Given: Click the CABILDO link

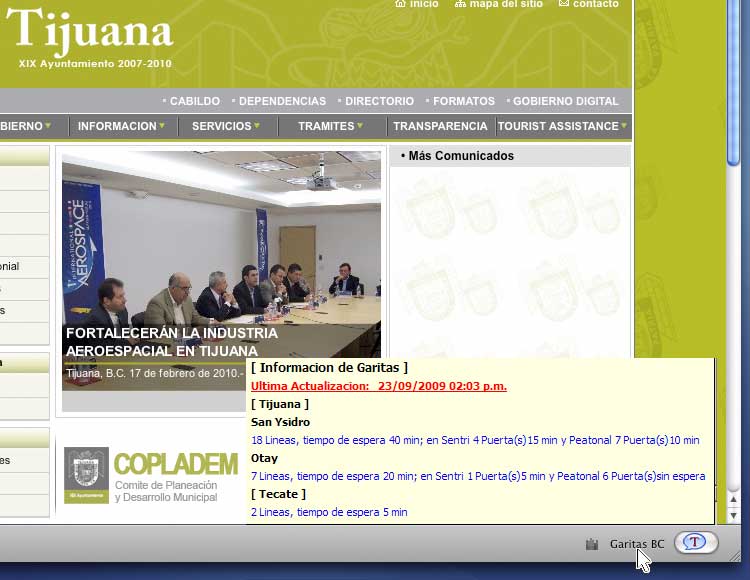Looking at the screenshot, I should pos(195,101).
